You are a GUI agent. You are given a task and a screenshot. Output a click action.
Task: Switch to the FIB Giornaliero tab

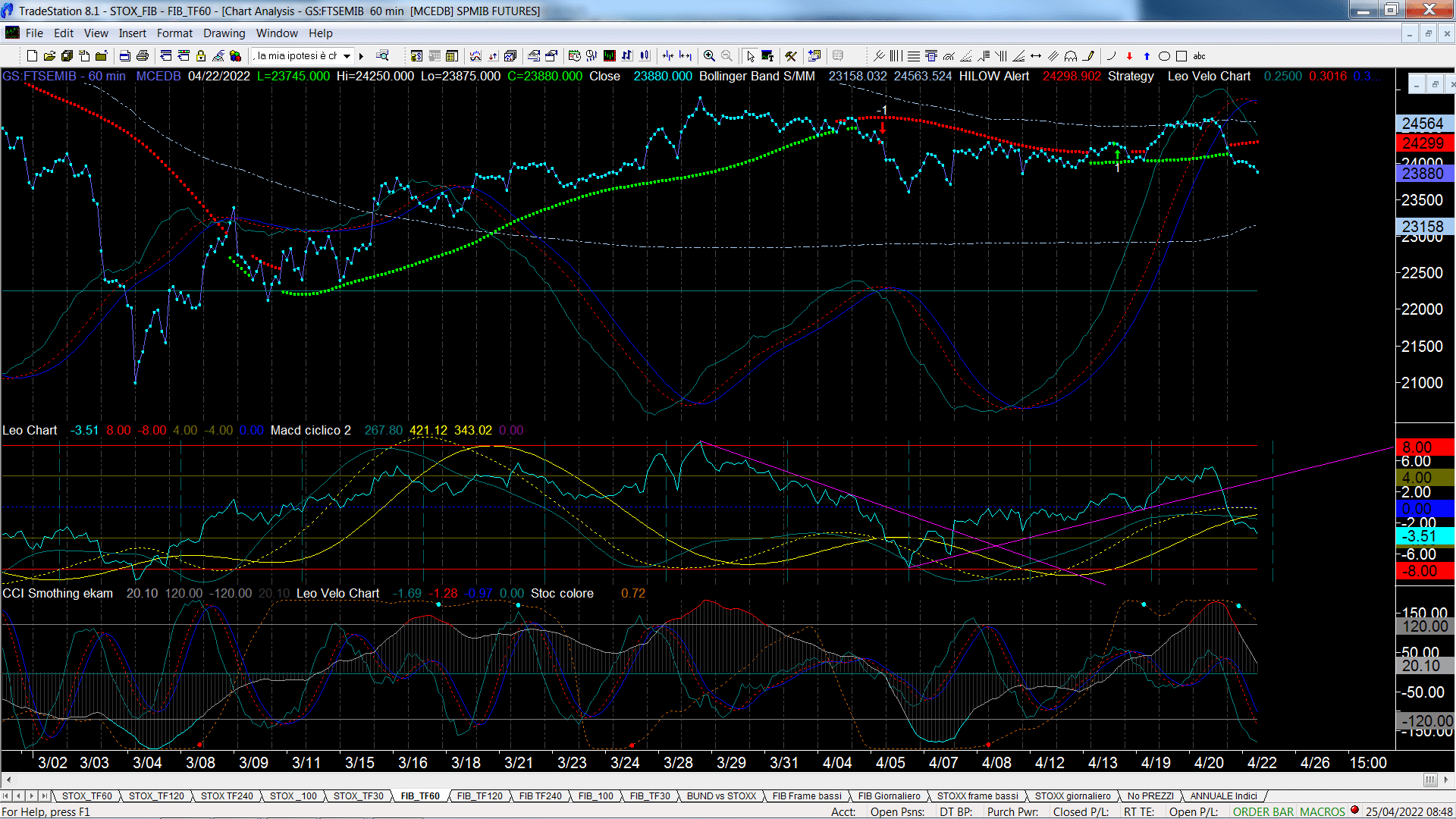click(x=889, y=796)
